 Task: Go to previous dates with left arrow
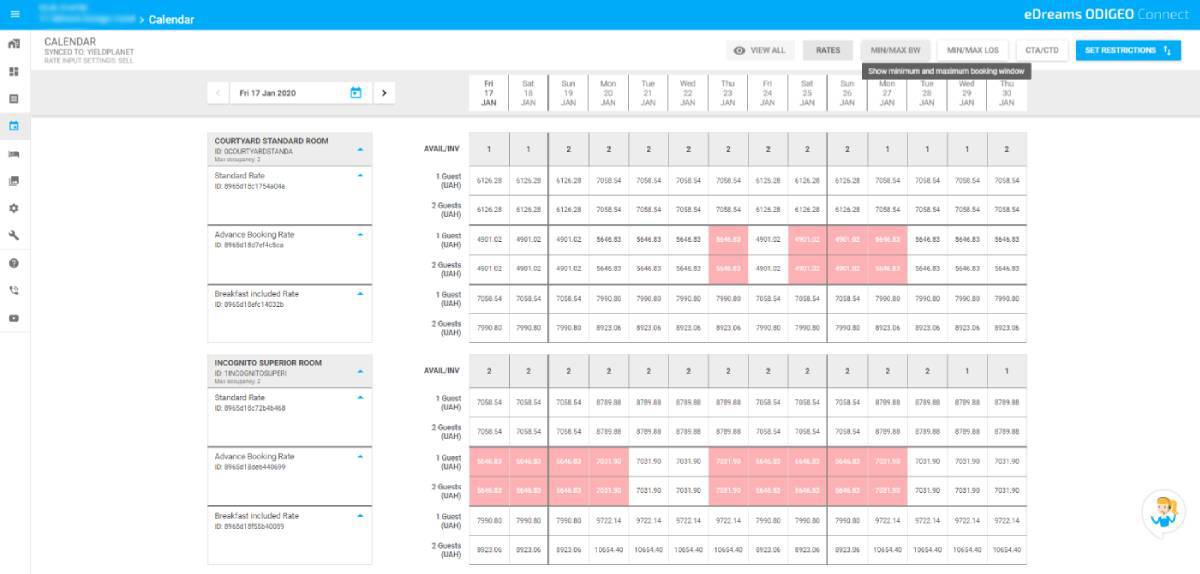pos(219,93)
